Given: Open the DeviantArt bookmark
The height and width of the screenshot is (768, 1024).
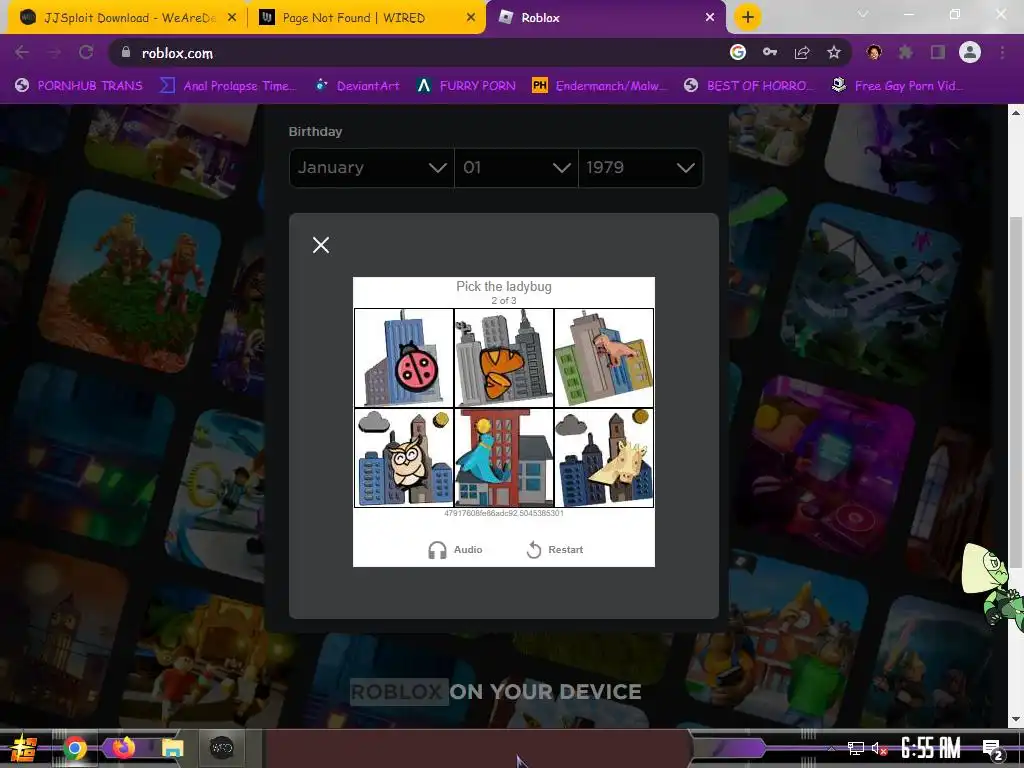Looking at the screenshot, I should (357, 86).
